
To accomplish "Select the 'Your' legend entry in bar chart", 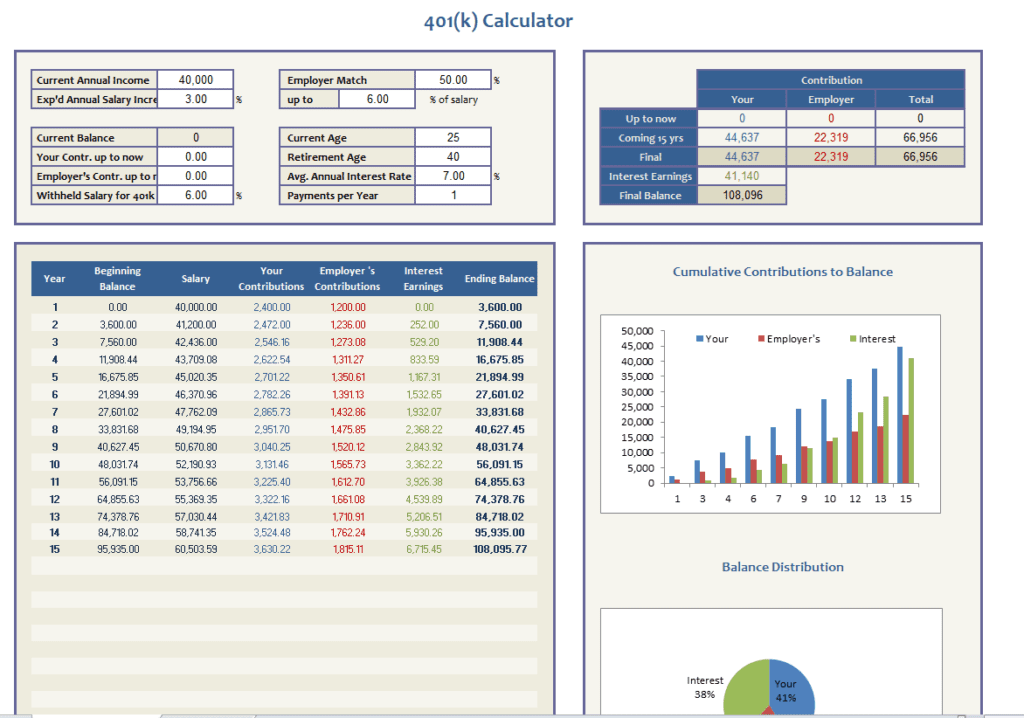I will click(x=712, y=339).
